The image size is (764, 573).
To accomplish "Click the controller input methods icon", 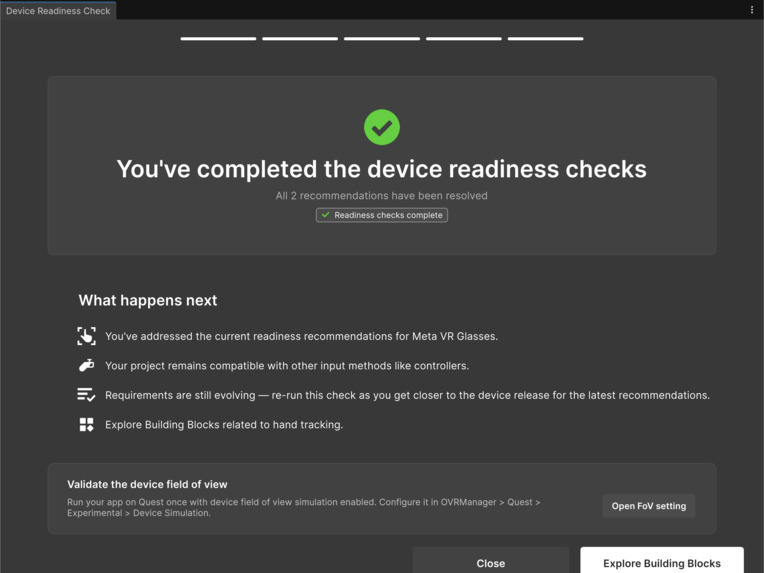I will point(86,365).
